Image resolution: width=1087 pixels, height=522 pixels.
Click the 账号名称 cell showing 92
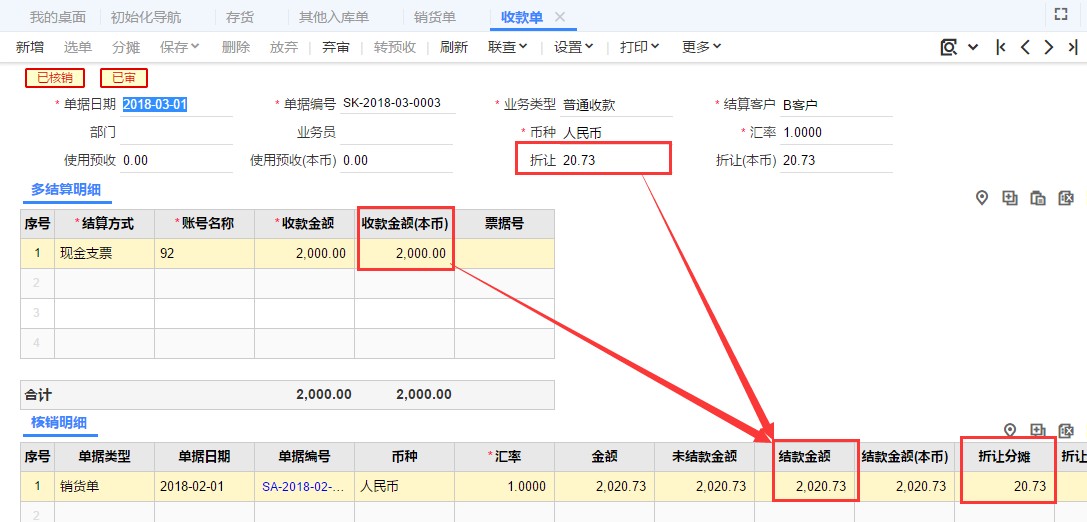(205, 254)
